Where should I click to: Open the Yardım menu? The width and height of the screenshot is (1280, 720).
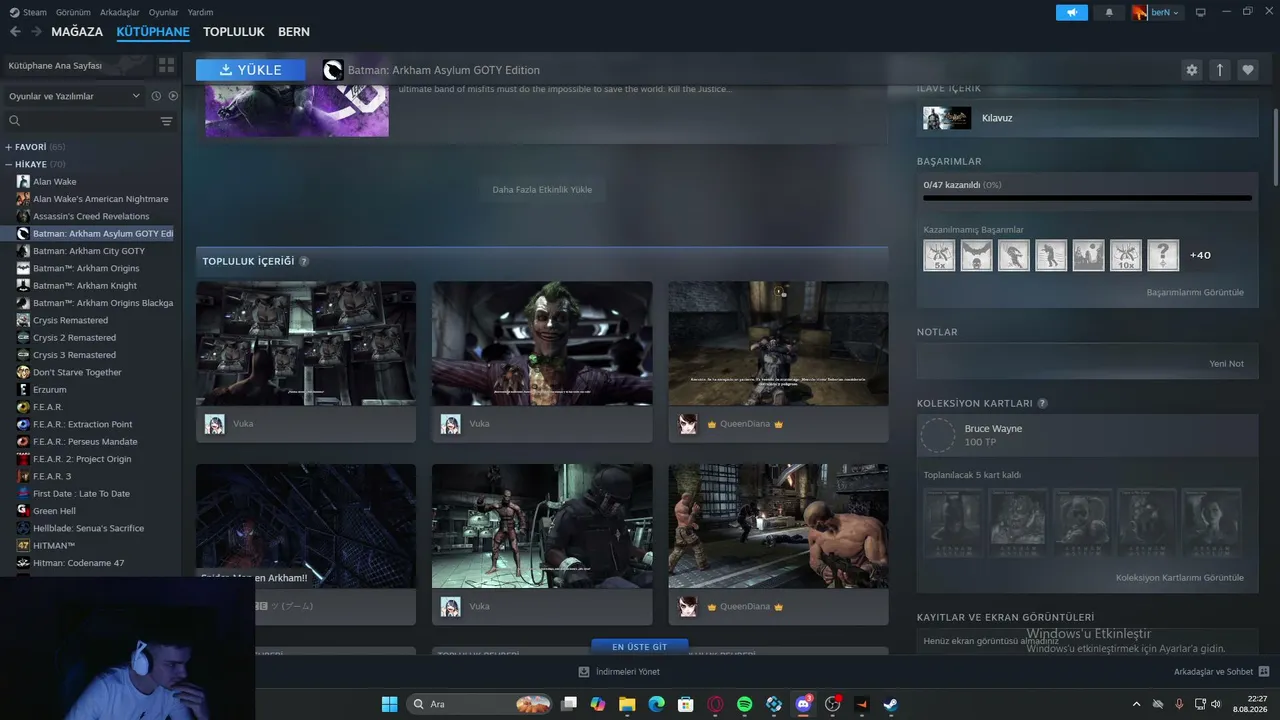point(200,12)
